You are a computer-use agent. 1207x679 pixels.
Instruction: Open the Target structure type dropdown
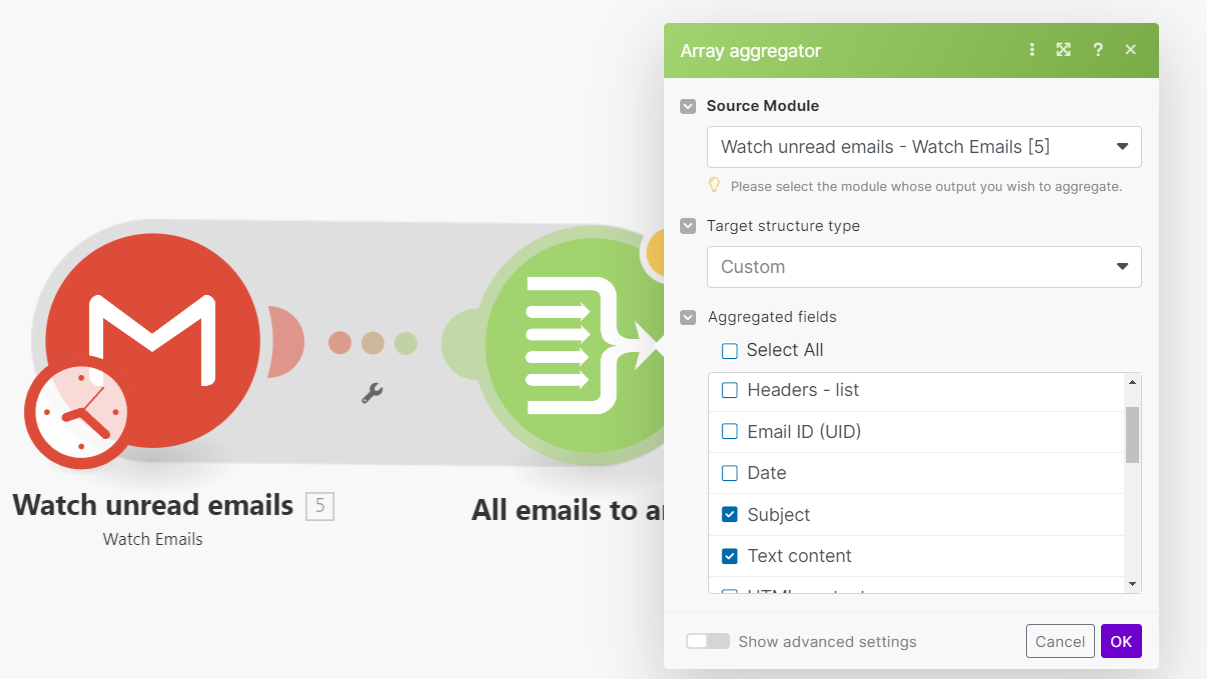pos(924,267)
